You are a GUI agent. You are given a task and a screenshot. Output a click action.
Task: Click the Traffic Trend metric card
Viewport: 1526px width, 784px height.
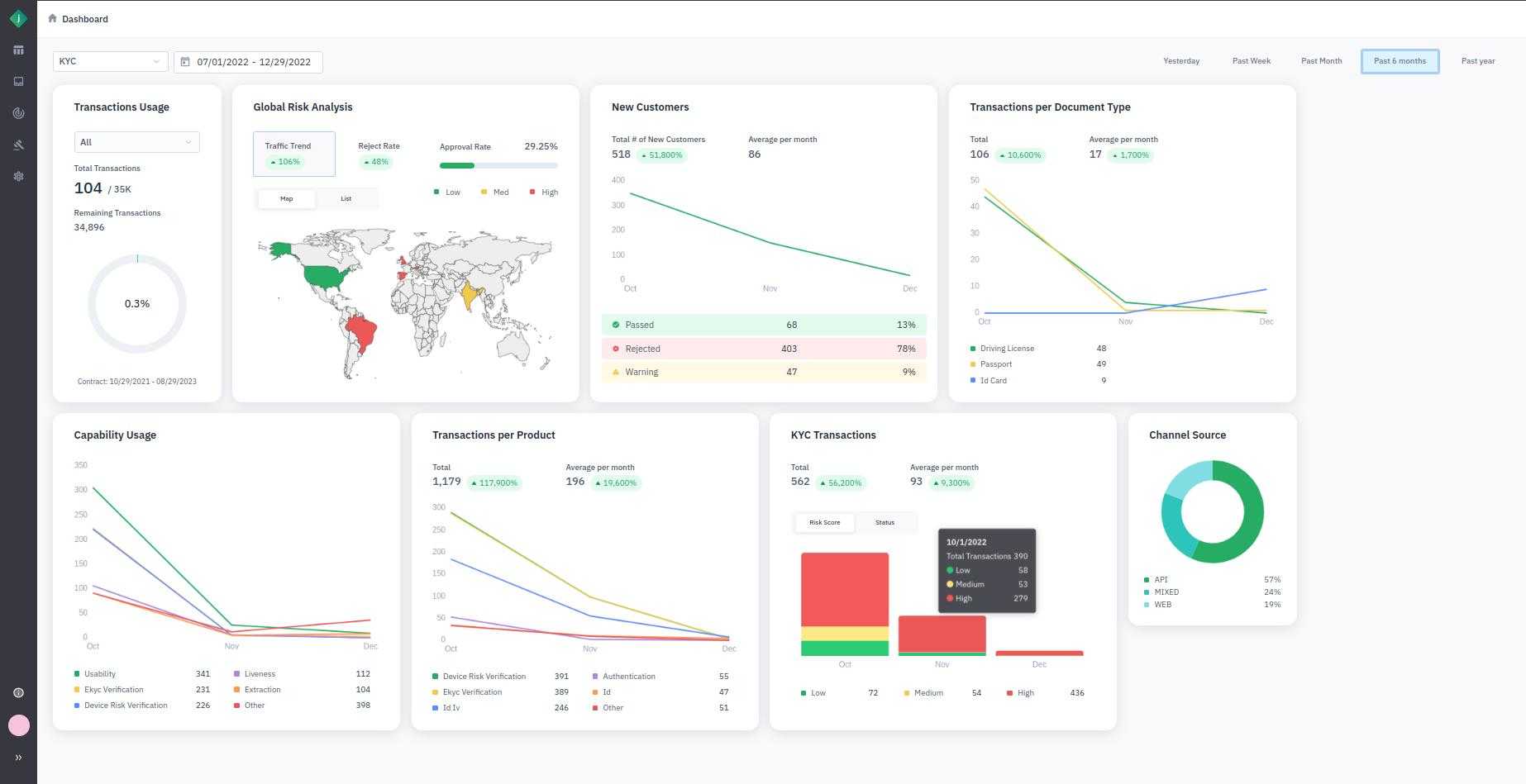(293, 154)
